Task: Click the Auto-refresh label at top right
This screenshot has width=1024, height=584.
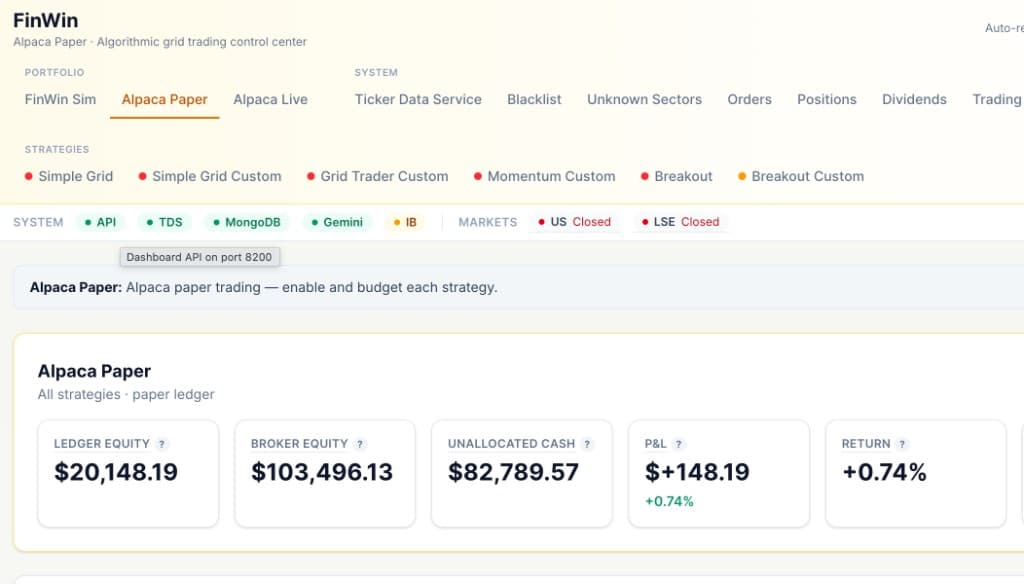Action: coord(1004,28)
